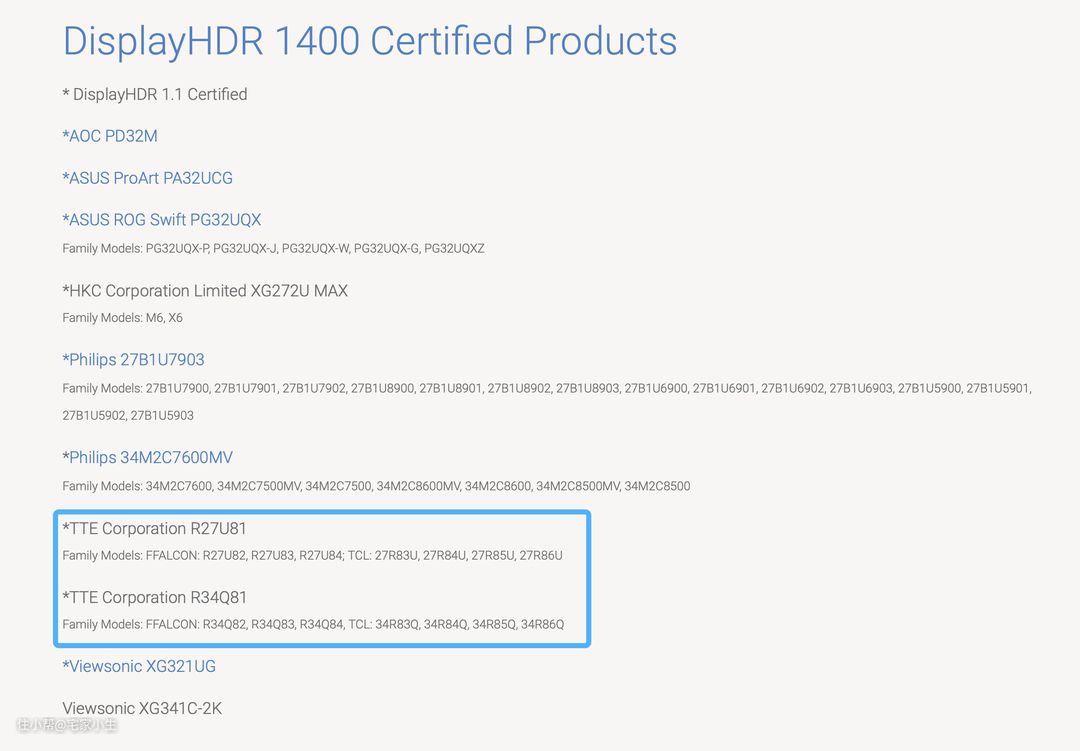Open the ASUS ProArt PA32UCG link
The image size is (1080, 751).
pos(147,178)
